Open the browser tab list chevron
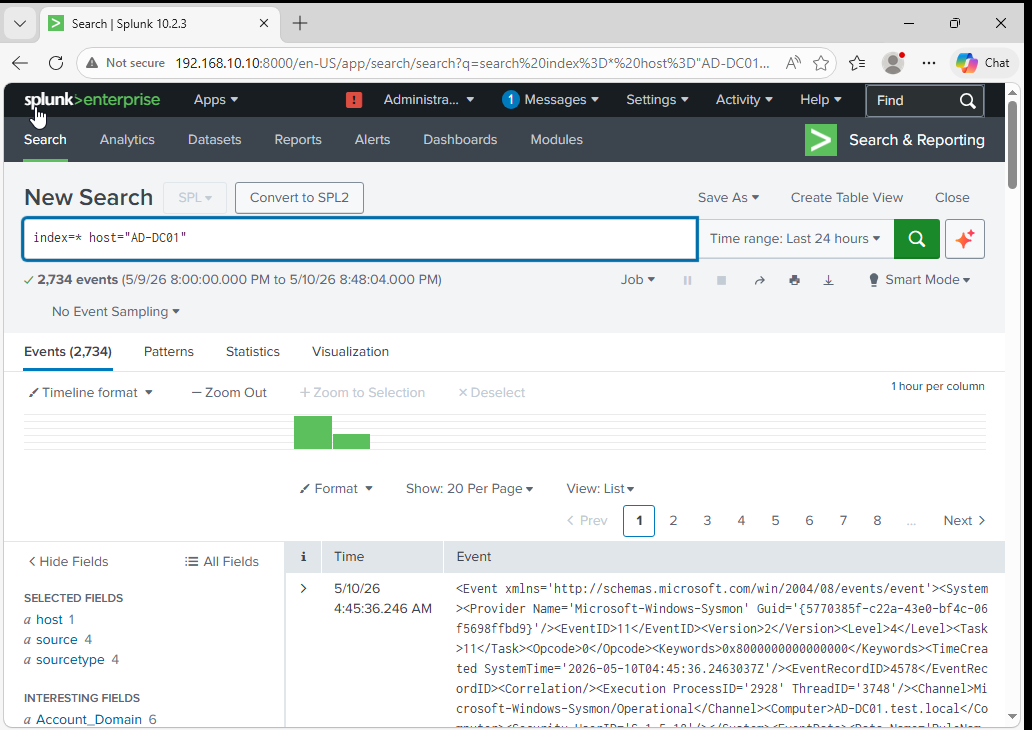This screenshot has width=1032, height=730. (x=20, y=24)
